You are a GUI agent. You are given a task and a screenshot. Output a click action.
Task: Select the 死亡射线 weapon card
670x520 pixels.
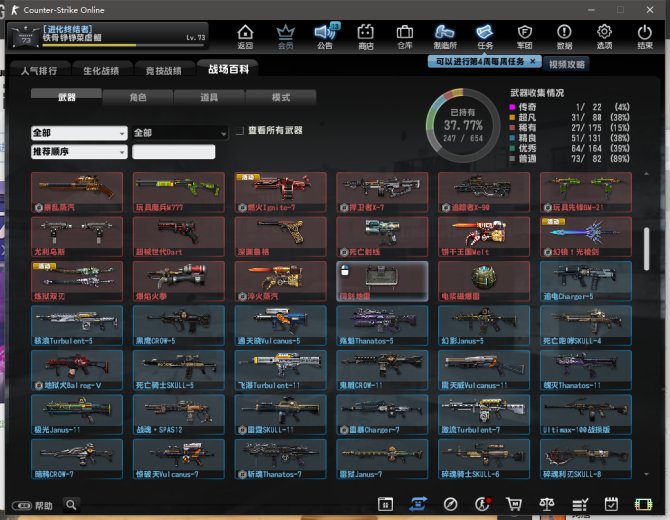(x=382, y=237)
